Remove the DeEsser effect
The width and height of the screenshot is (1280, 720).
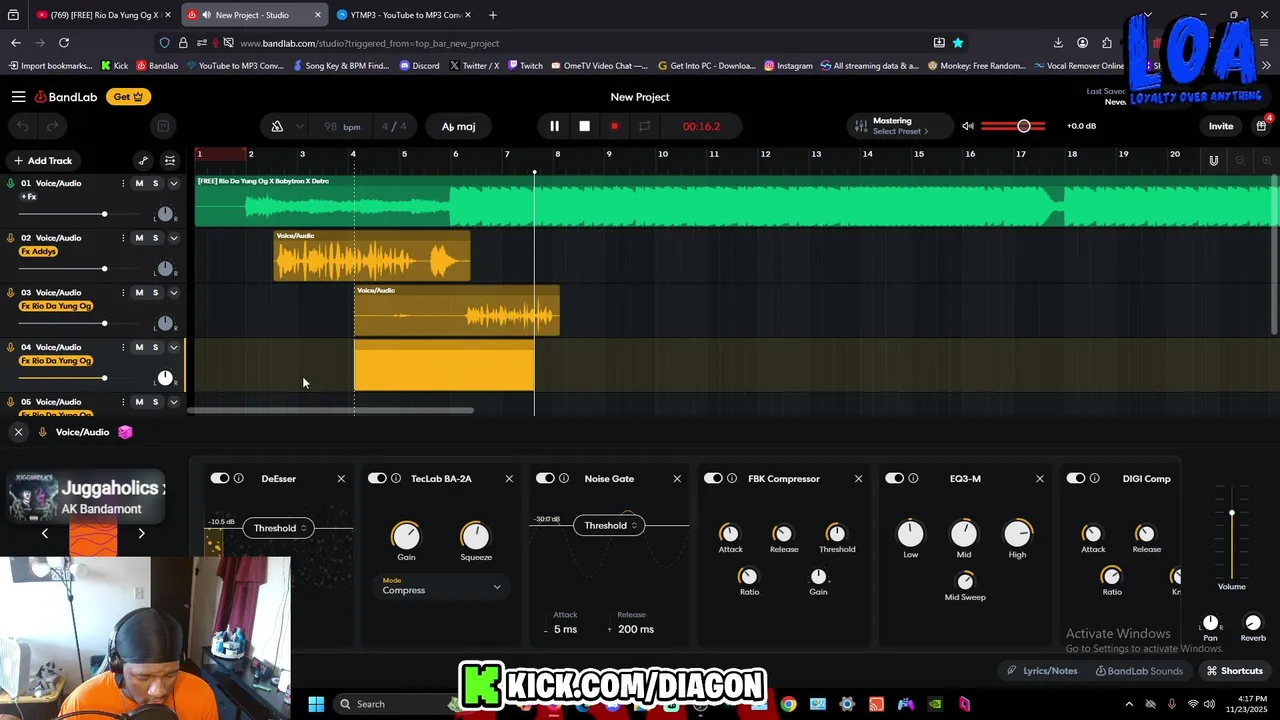(x=341, y=478)
